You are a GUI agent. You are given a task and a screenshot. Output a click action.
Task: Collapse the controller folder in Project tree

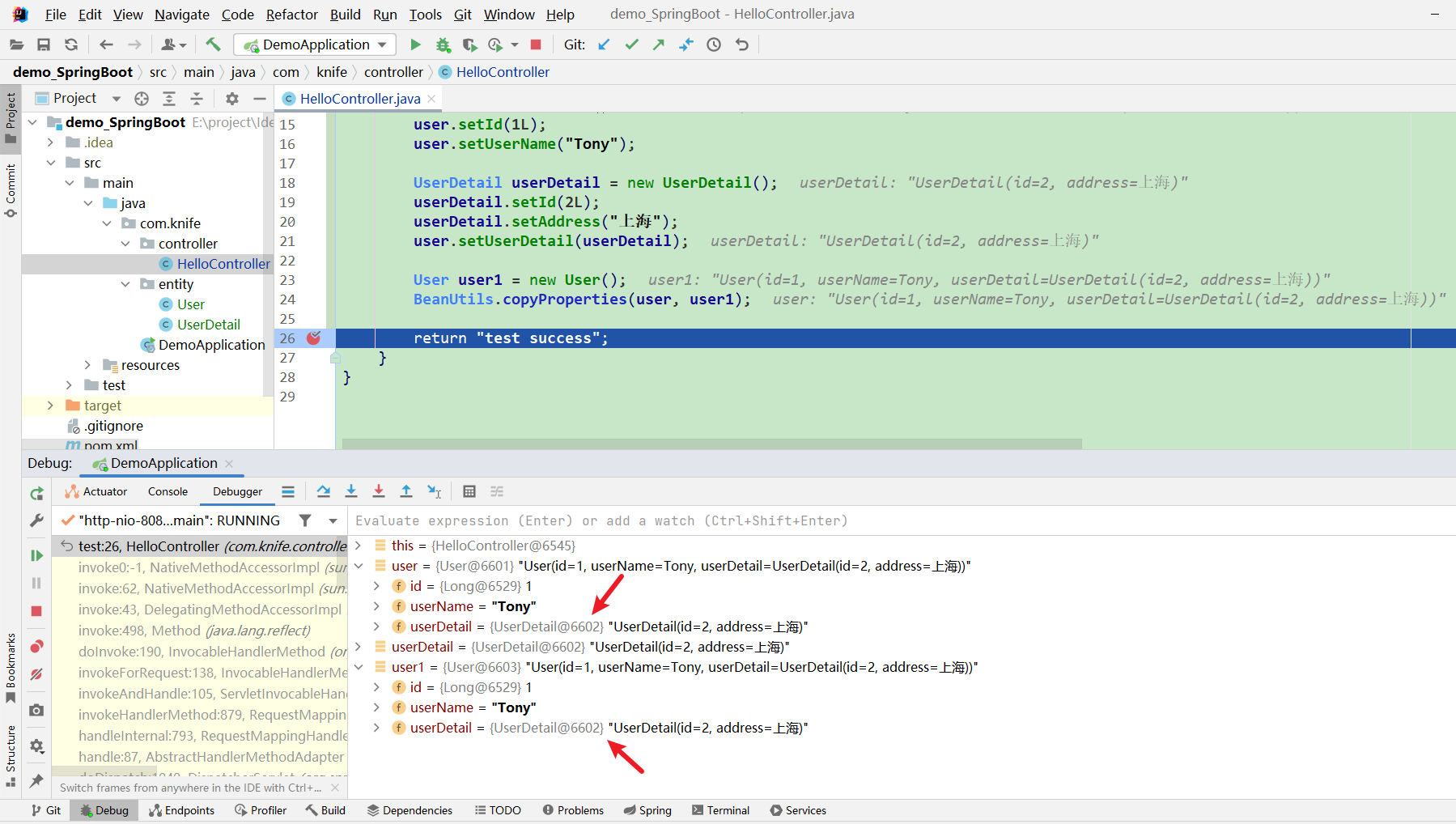(125, 243)
